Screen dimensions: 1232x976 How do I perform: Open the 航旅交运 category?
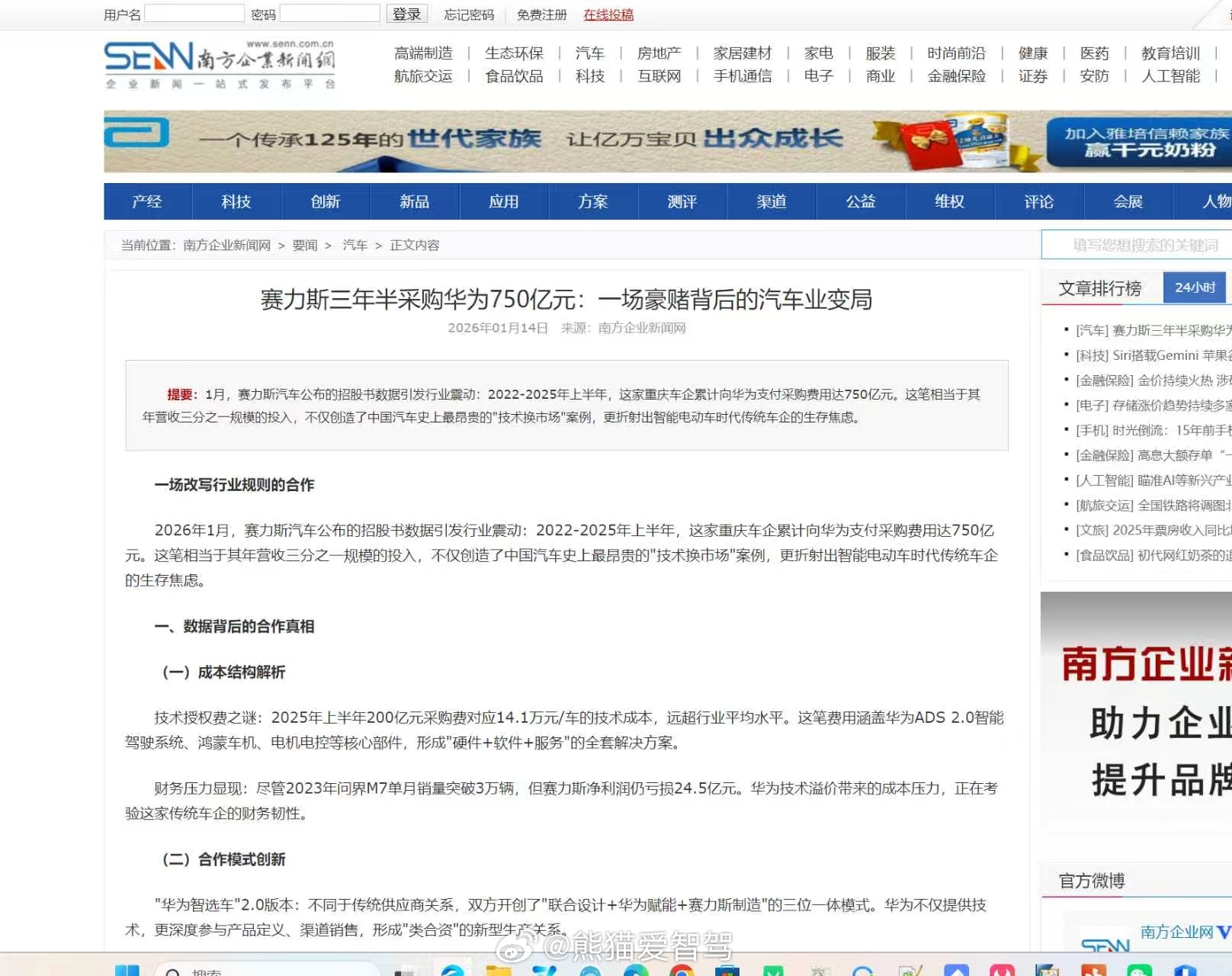coord(423,76)
